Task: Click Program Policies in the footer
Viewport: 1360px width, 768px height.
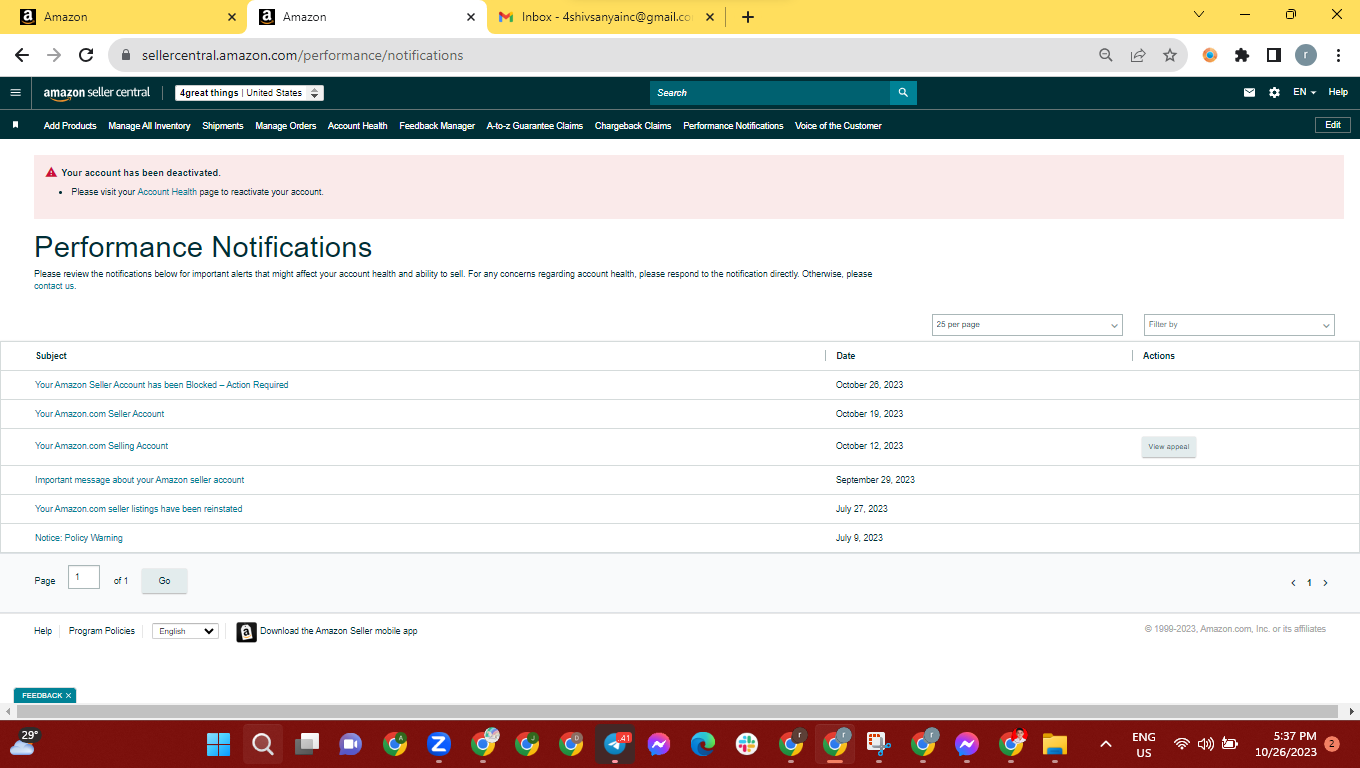Action: coord(102,631)
